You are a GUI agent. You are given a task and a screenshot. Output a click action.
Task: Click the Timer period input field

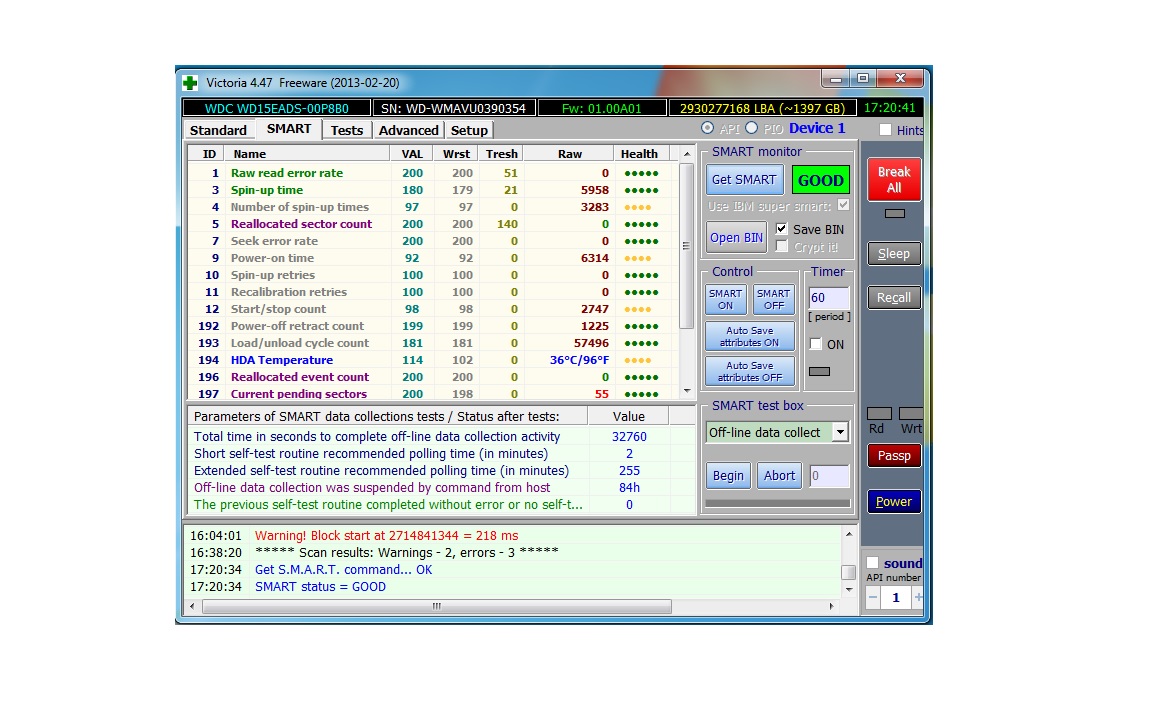(x=829, y=298)
